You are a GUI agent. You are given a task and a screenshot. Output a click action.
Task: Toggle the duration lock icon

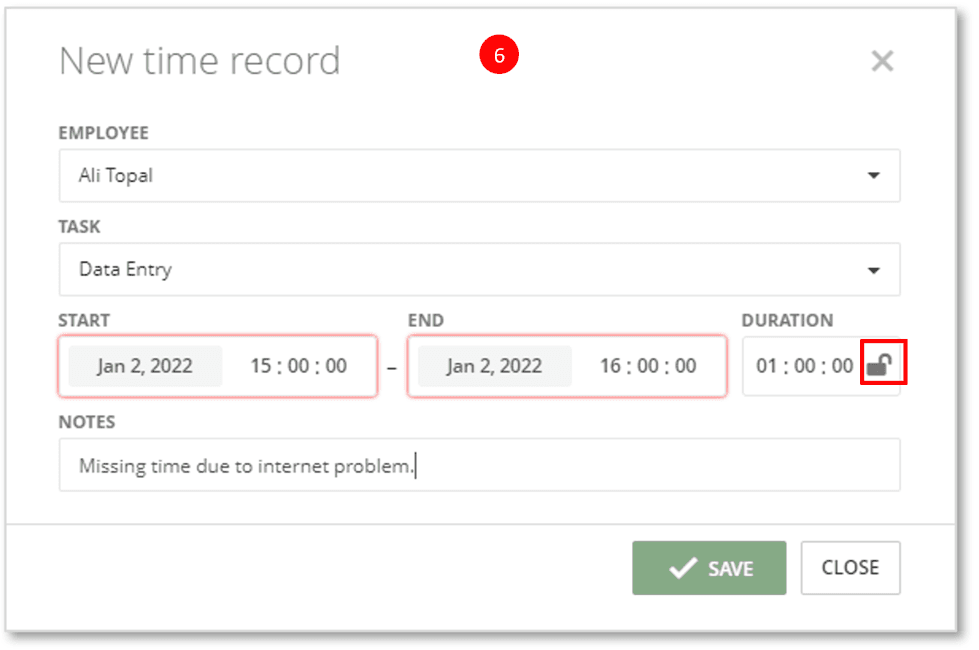pos(879,364)
